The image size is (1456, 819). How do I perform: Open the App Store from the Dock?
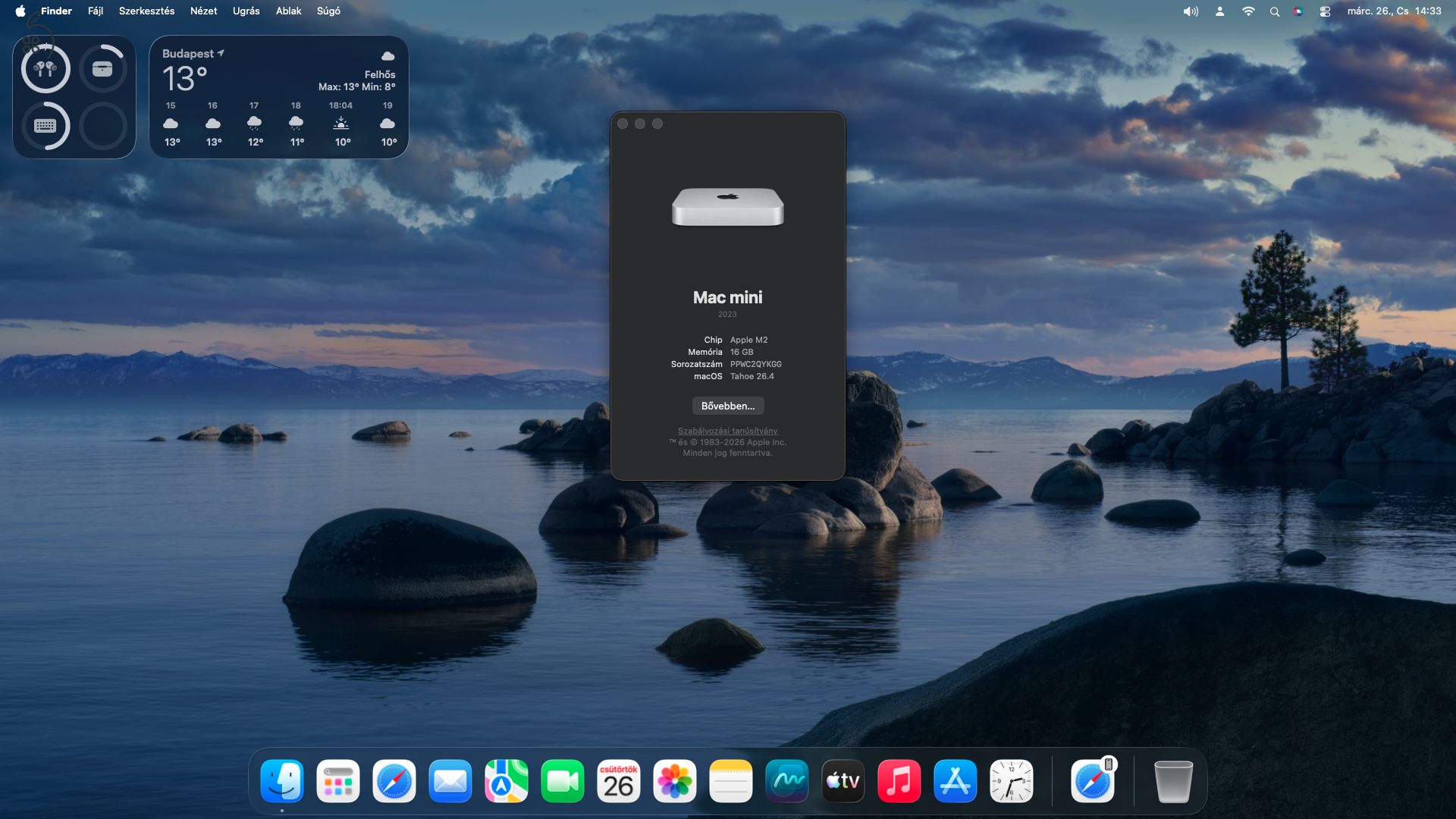point(955,780)
